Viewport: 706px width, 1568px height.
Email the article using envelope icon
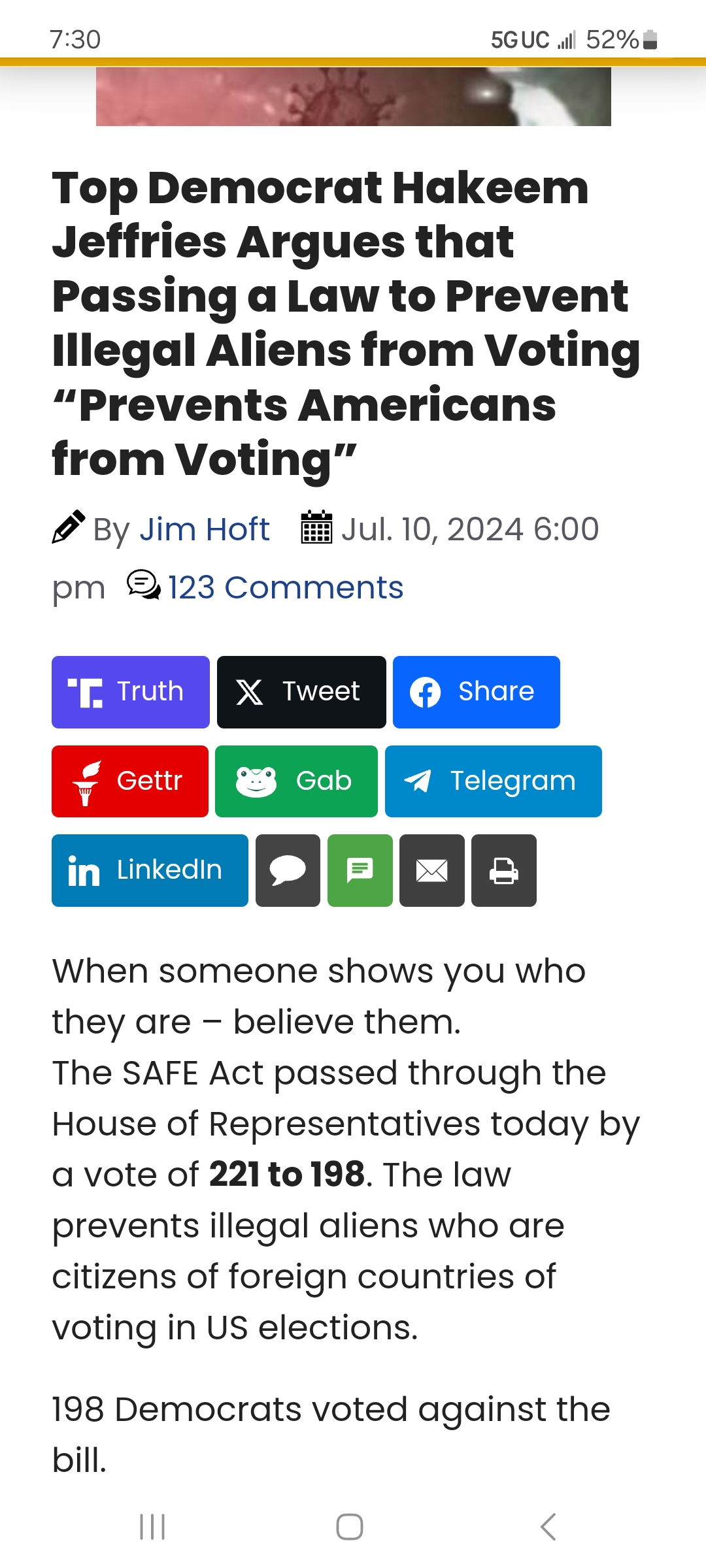click(431, 870)
